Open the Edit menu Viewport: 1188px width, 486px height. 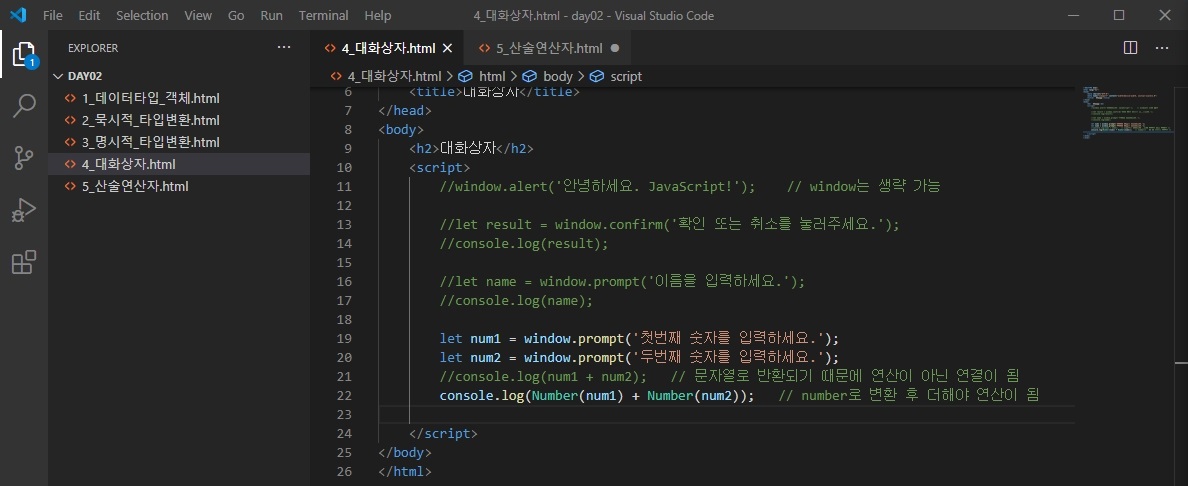point(89,15)
